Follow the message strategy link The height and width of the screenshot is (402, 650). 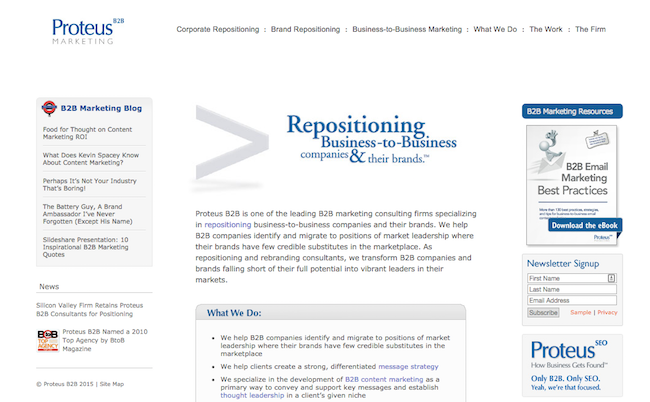tap(408, 366)
